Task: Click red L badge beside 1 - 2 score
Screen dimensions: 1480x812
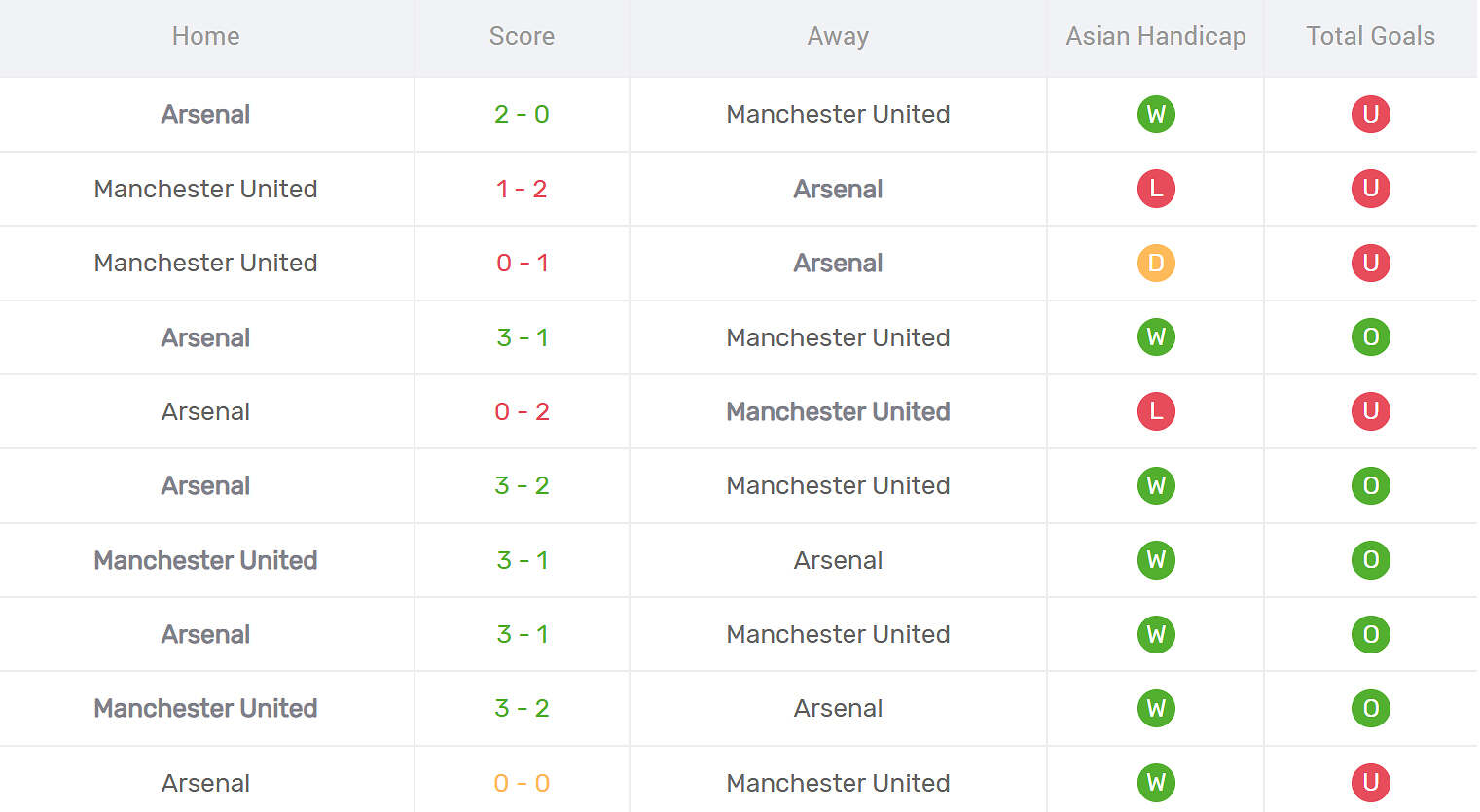Action: tap(1156, 189)
